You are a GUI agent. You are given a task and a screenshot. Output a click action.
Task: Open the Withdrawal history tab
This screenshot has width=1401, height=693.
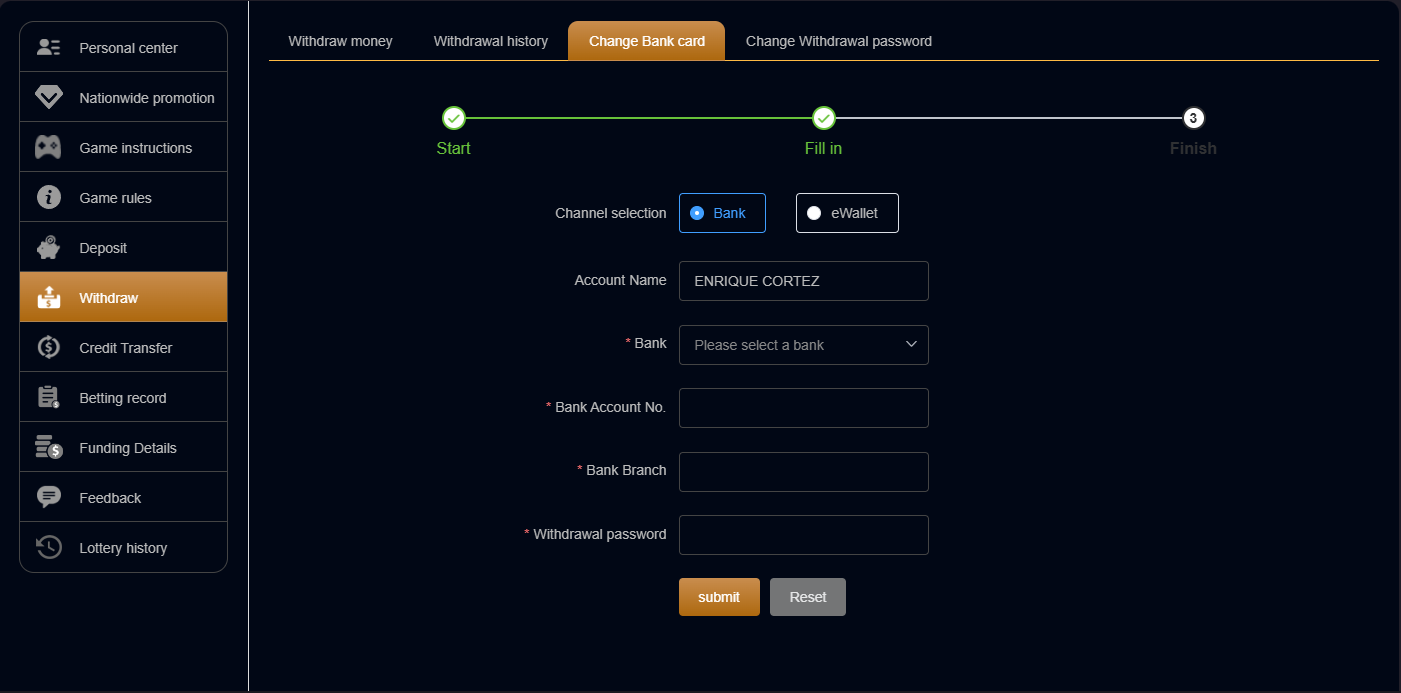click(490, 41)
